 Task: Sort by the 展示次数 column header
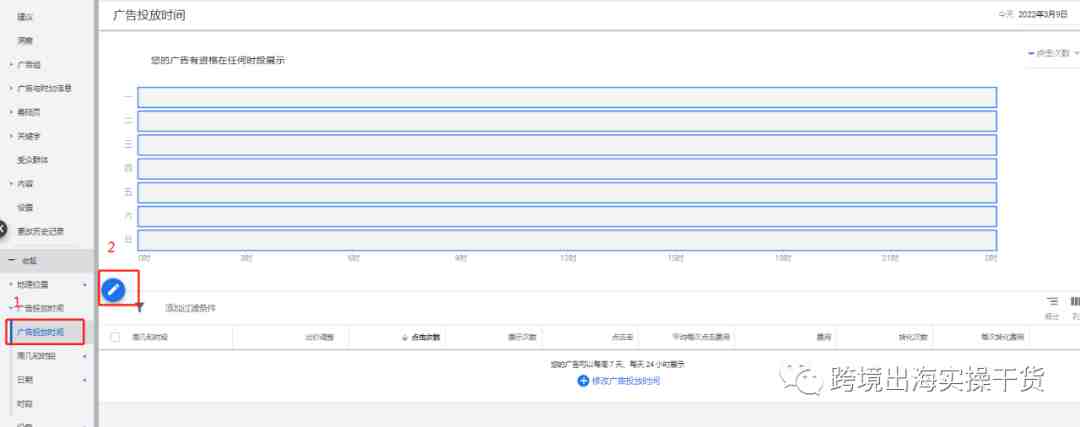tap(522, 337)
